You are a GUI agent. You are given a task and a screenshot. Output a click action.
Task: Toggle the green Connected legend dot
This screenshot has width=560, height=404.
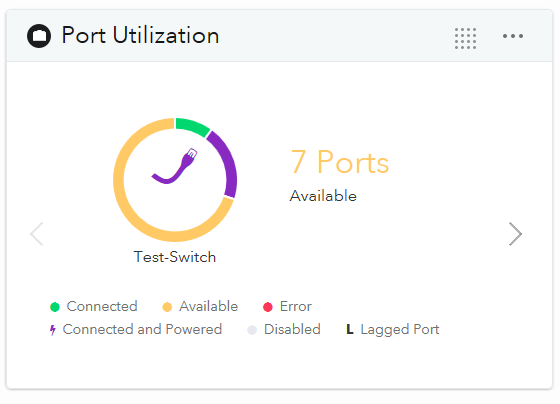pos(55,307)
